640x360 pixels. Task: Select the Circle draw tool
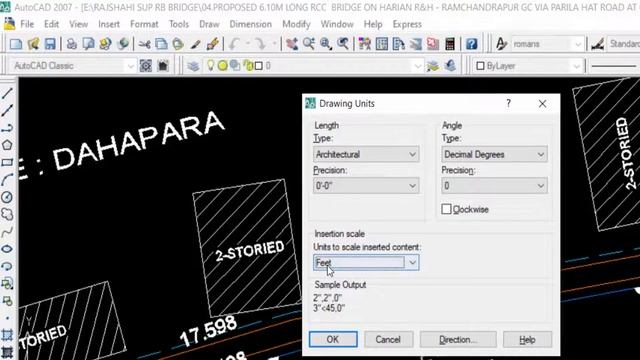tap(7, 197)
